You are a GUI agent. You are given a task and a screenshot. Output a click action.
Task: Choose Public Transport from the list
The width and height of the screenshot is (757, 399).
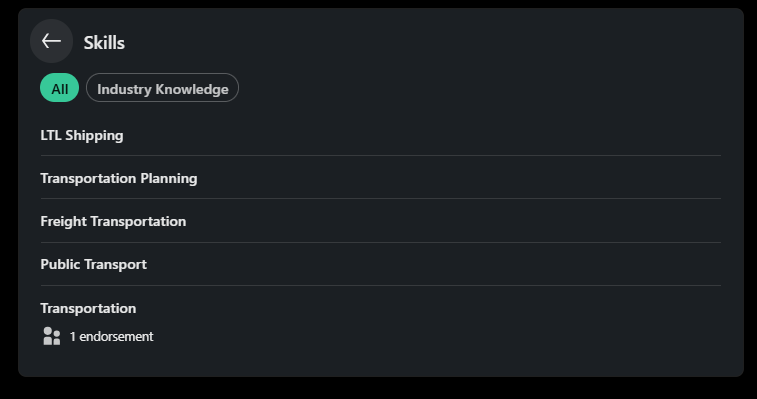93,264
